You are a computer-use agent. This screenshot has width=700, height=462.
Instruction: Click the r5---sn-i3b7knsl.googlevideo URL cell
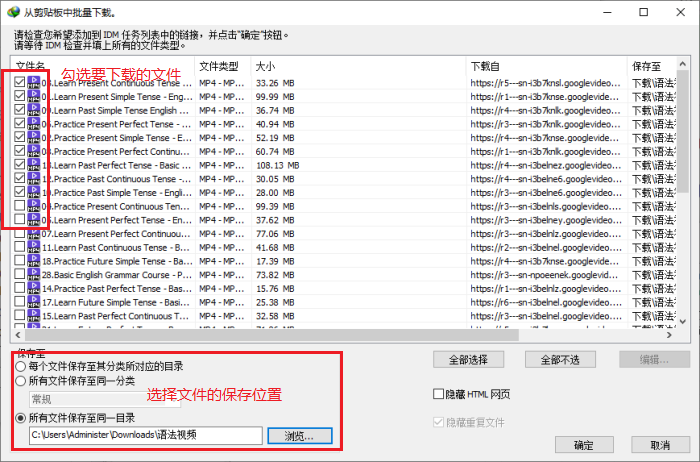(546, 83)
